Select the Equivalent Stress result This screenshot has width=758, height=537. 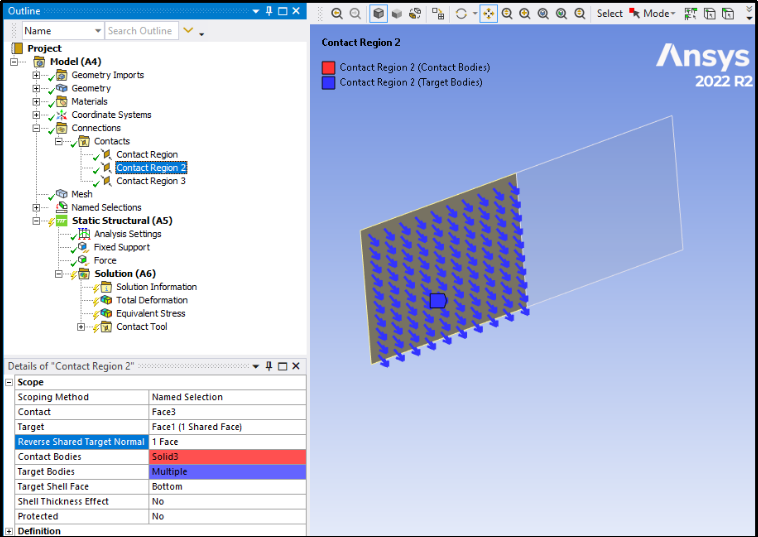150,313
